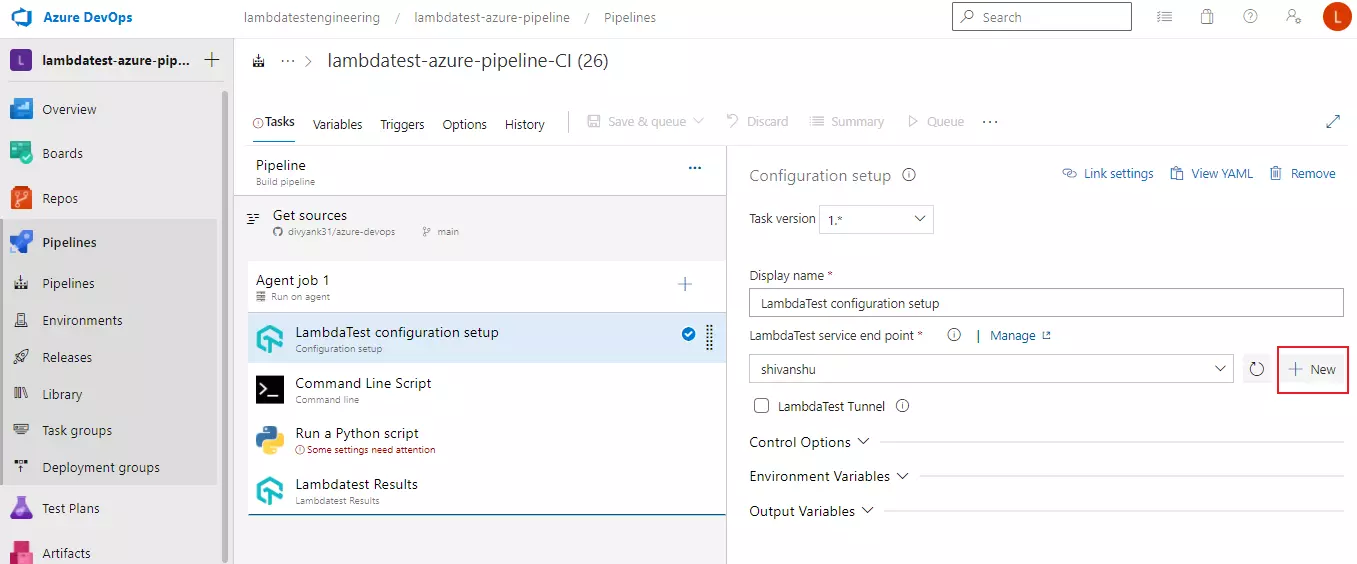Select the Lambdatest Results task

click(x=487, y=490)
